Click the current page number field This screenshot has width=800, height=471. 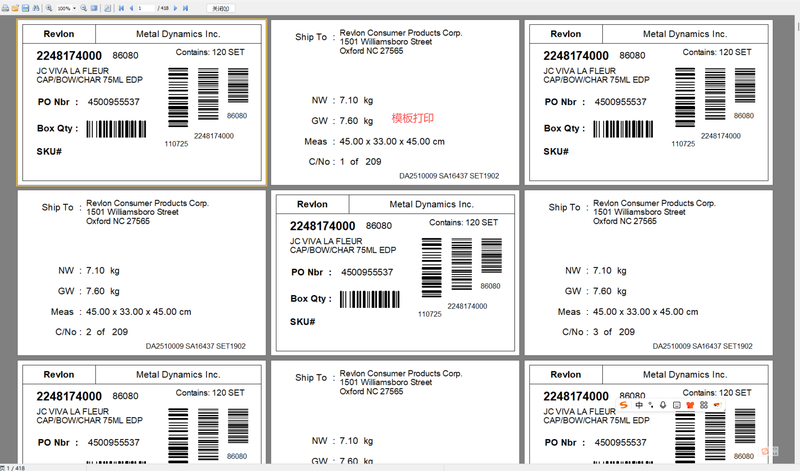(146, 8)
